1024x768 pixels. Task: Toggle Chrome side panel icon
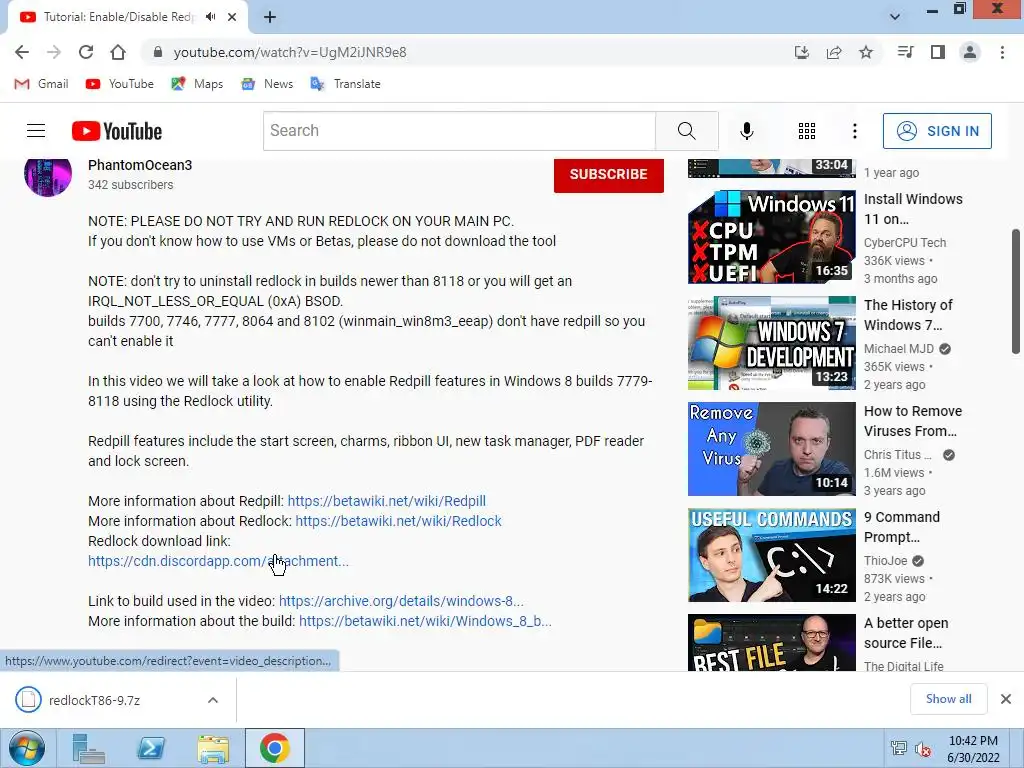[938, 52]
